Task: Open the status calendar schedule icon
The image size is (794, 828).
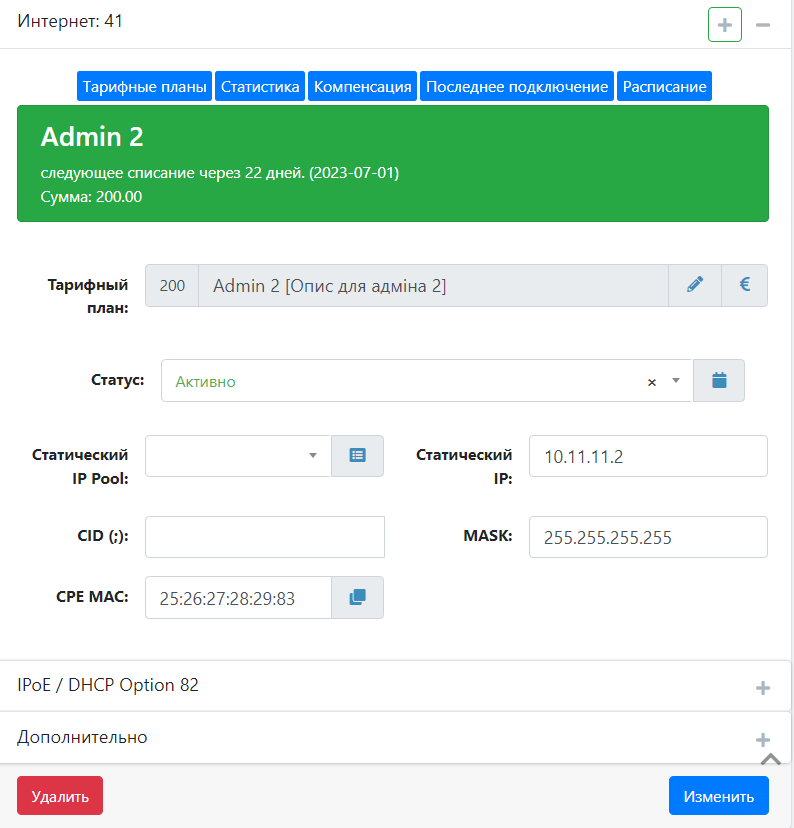Action: tap(719, 381)
